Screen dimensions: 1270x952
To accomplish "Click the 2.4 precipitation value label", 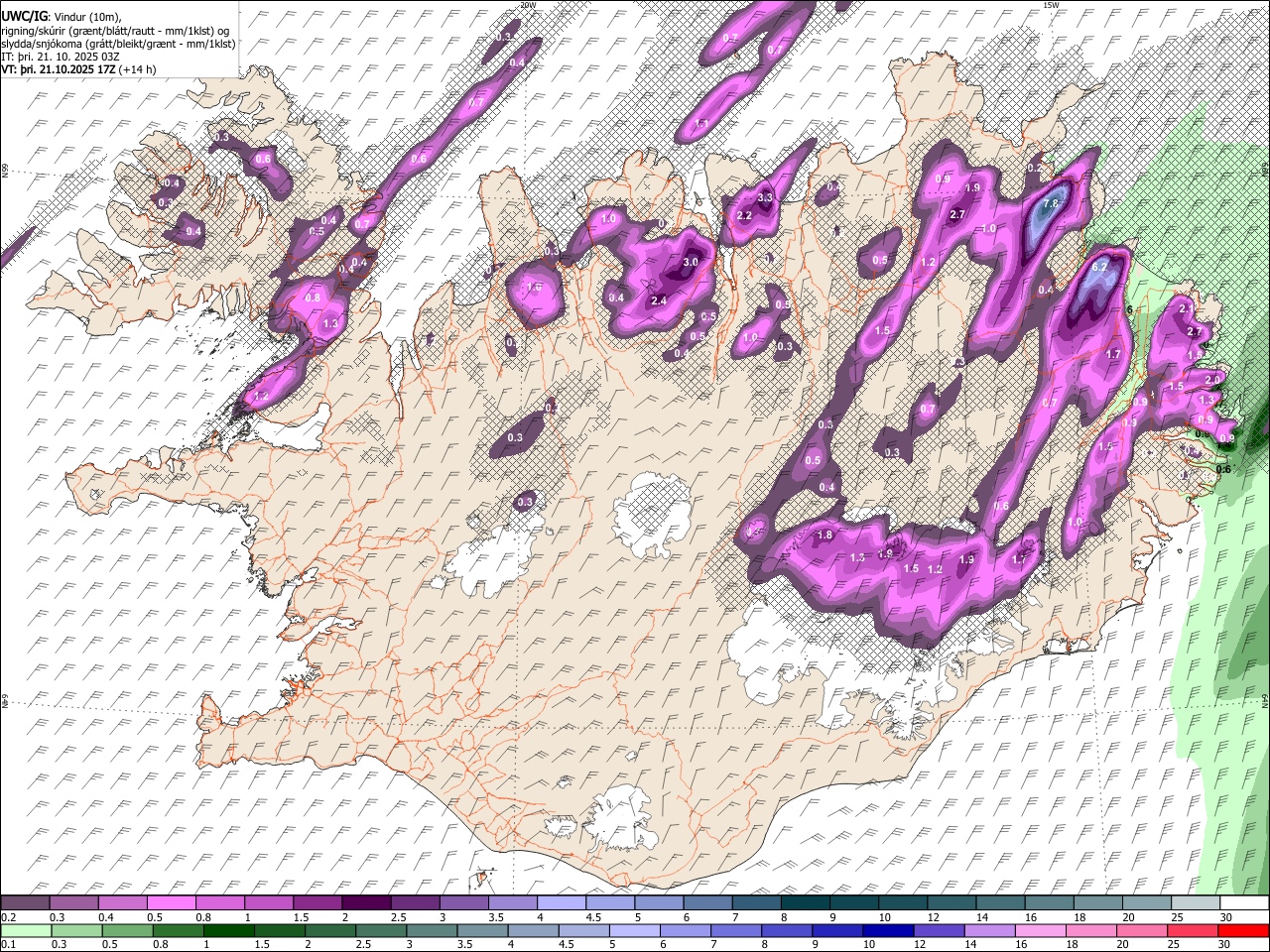I will [x=658, y=300].
